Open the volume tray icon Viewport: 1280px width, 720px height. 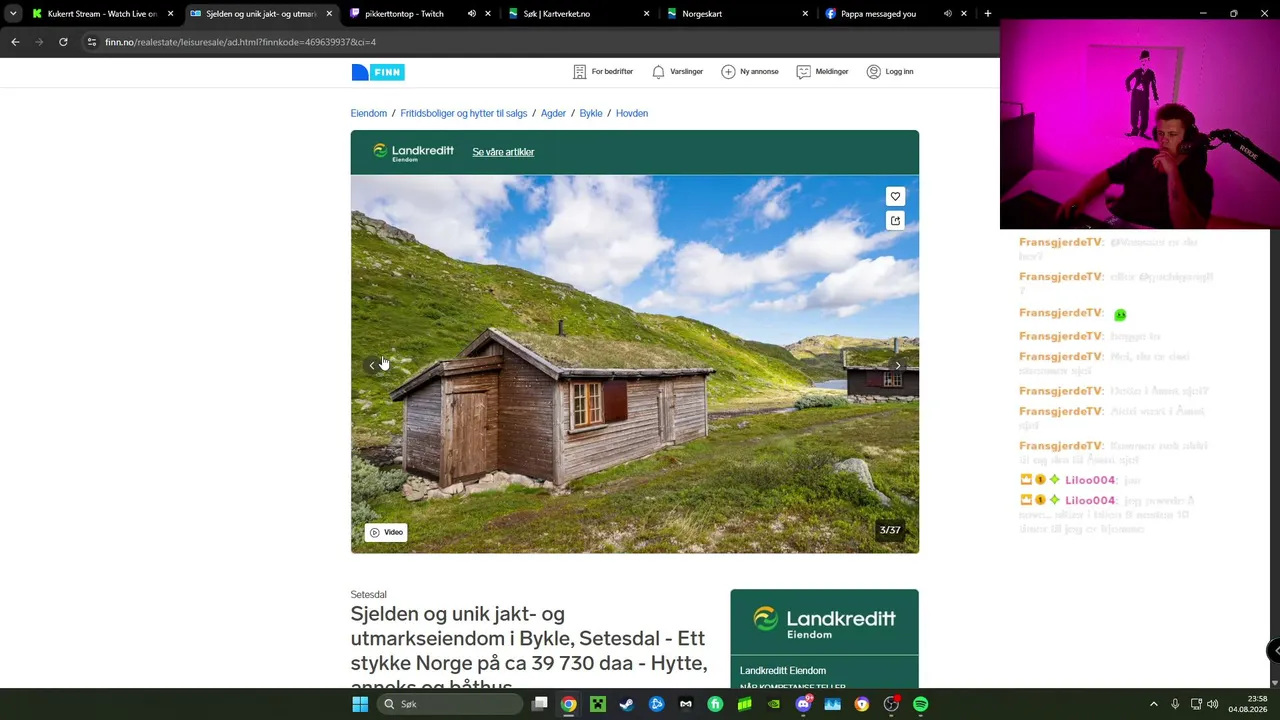(1212, 704)
